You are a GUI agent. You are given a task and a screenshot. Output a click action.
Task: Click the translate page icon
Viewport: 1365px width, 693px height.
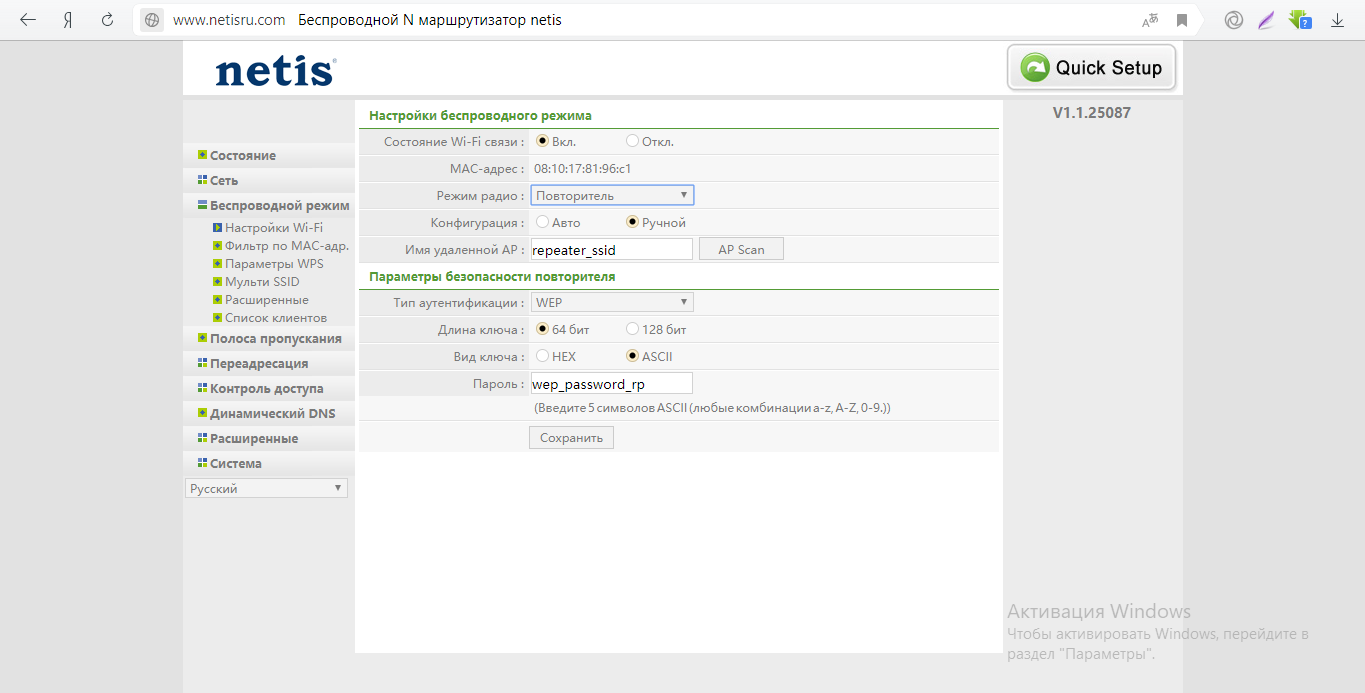tap(1151, 20)
